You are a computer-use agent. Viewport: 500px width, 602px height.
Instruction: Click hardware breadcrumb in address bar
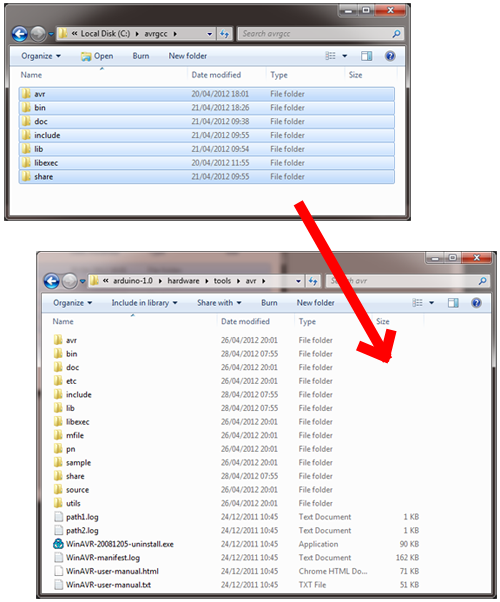pyautogui.click(x=183, y=281)
